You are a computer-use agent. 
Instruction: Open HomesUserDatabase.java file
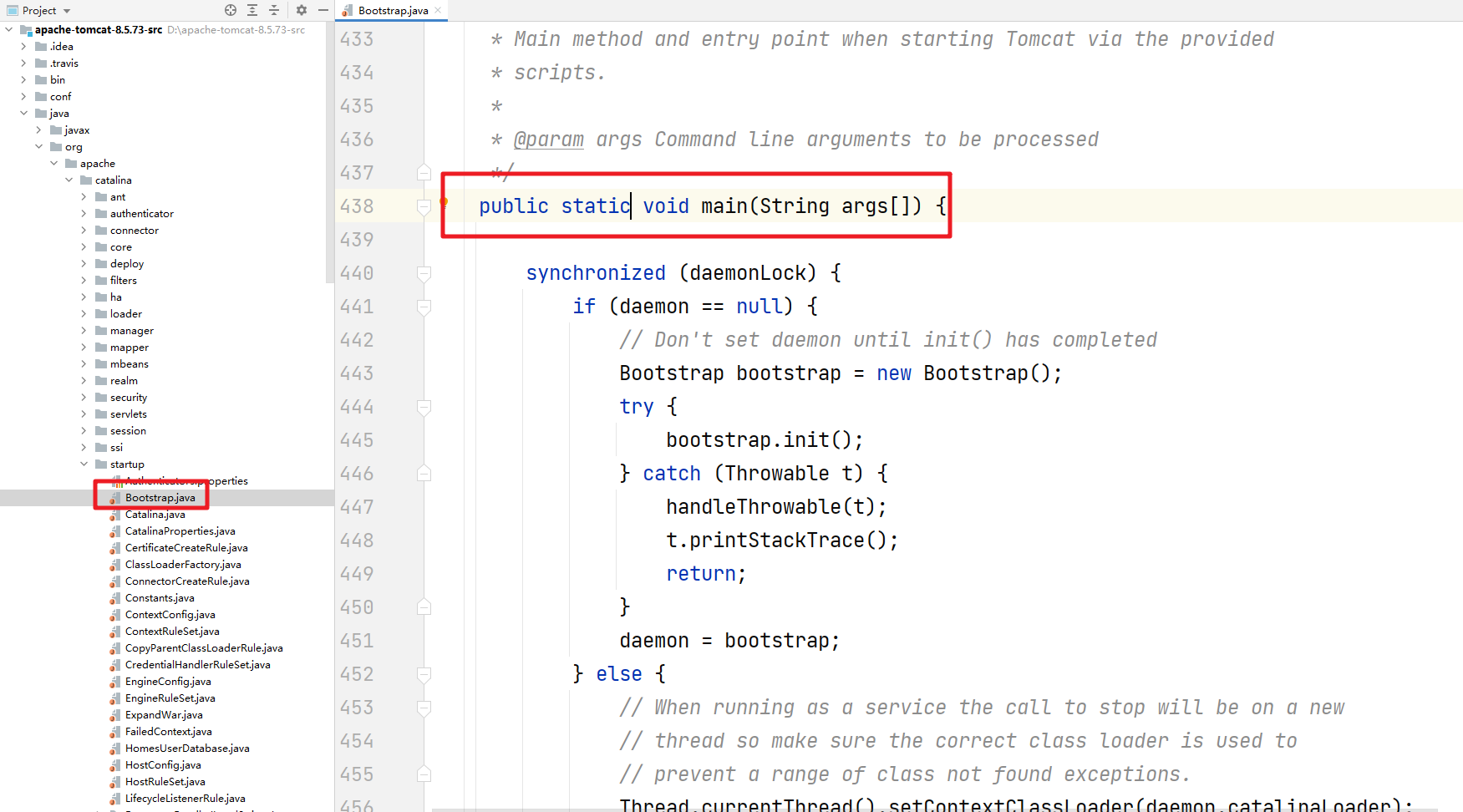click(187, 748)
